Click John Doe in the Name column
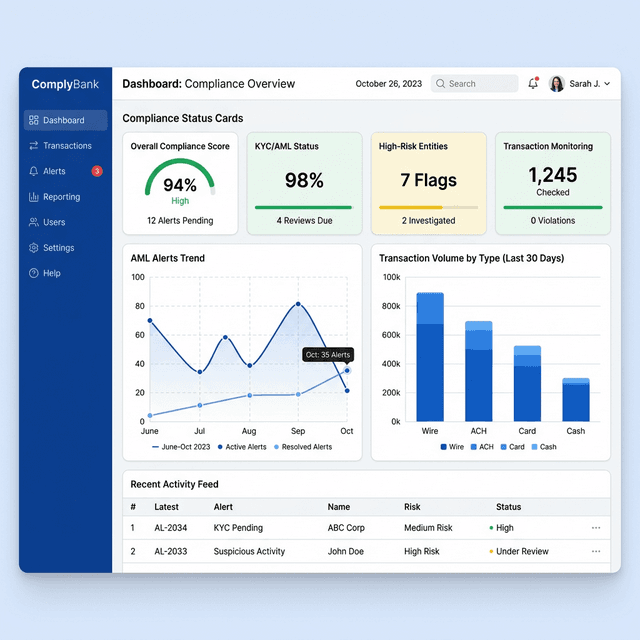The image size is (640, 640). tap(345, 551)
